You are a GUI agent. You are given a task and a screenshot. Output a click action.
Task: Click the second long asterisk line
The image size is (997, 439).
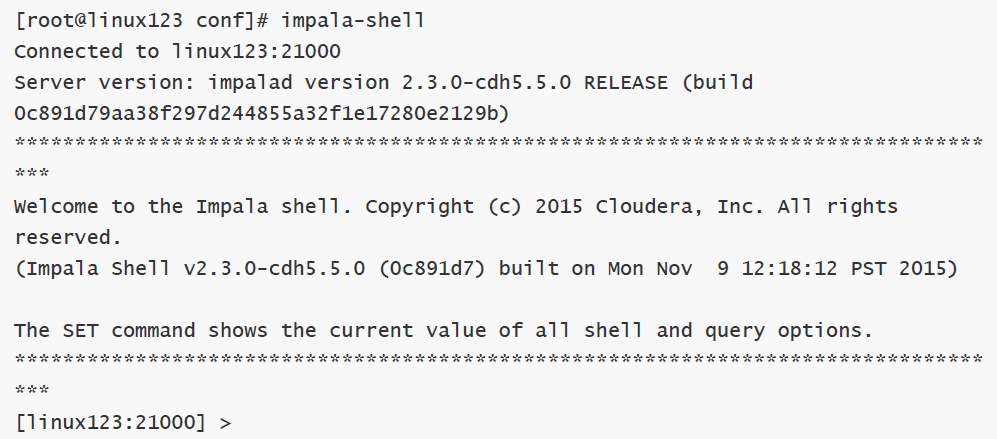(498, 361)
